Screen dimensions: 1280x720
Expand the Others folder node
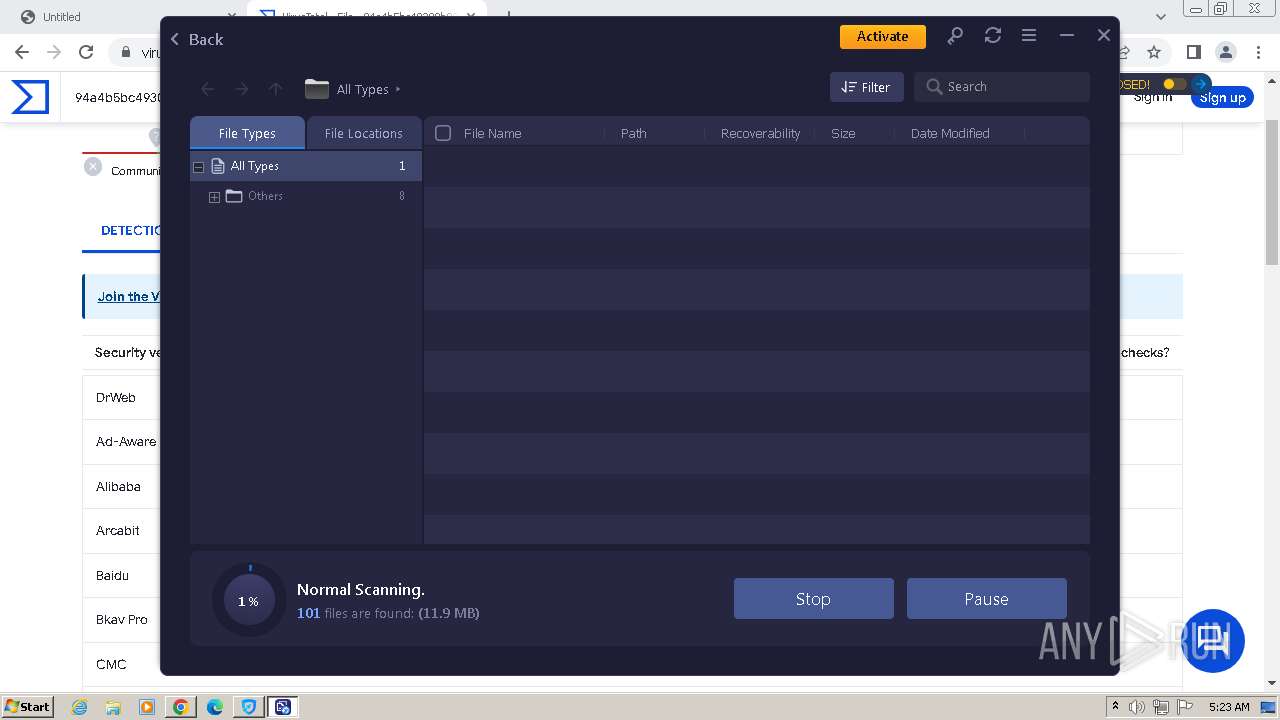pyautogui.click(x=214, y=197)
